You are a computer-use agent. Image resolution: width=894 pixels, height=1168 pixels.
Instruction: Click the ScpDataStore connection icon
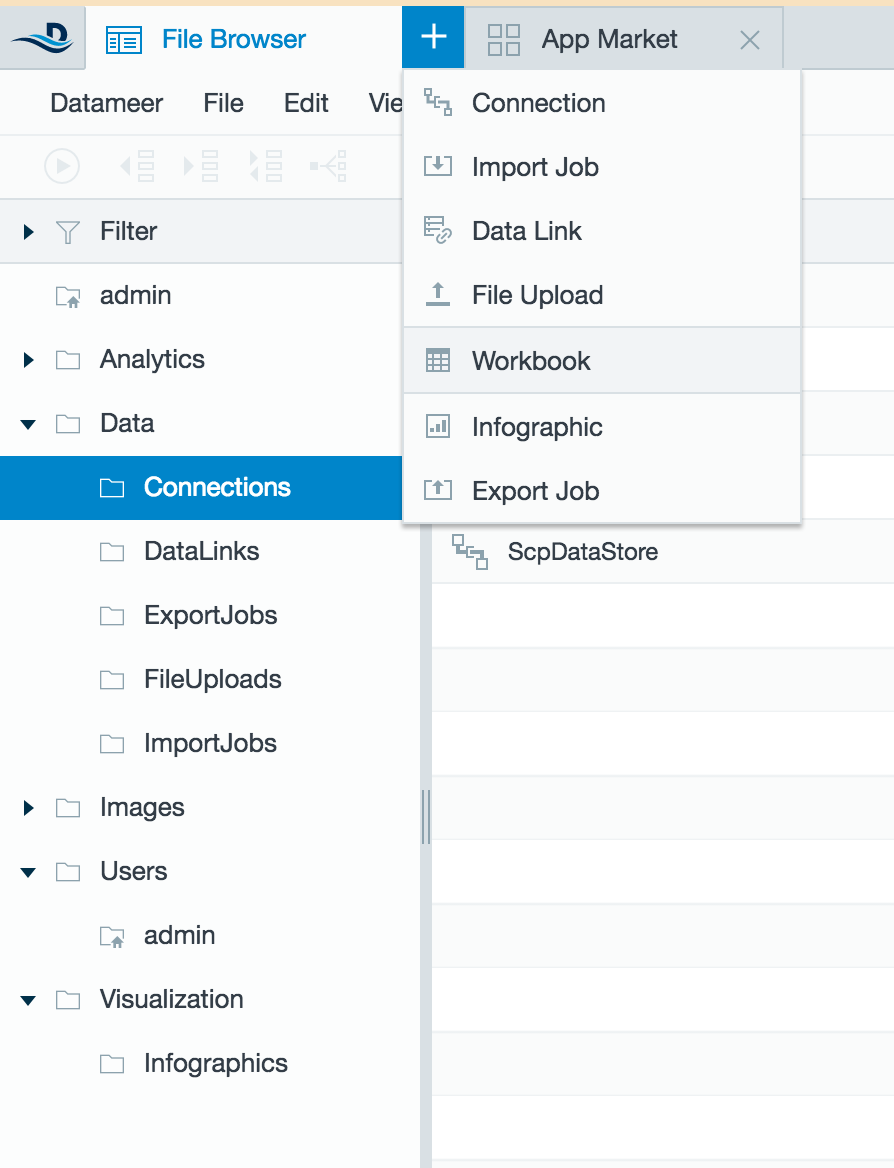pos(470,551)
